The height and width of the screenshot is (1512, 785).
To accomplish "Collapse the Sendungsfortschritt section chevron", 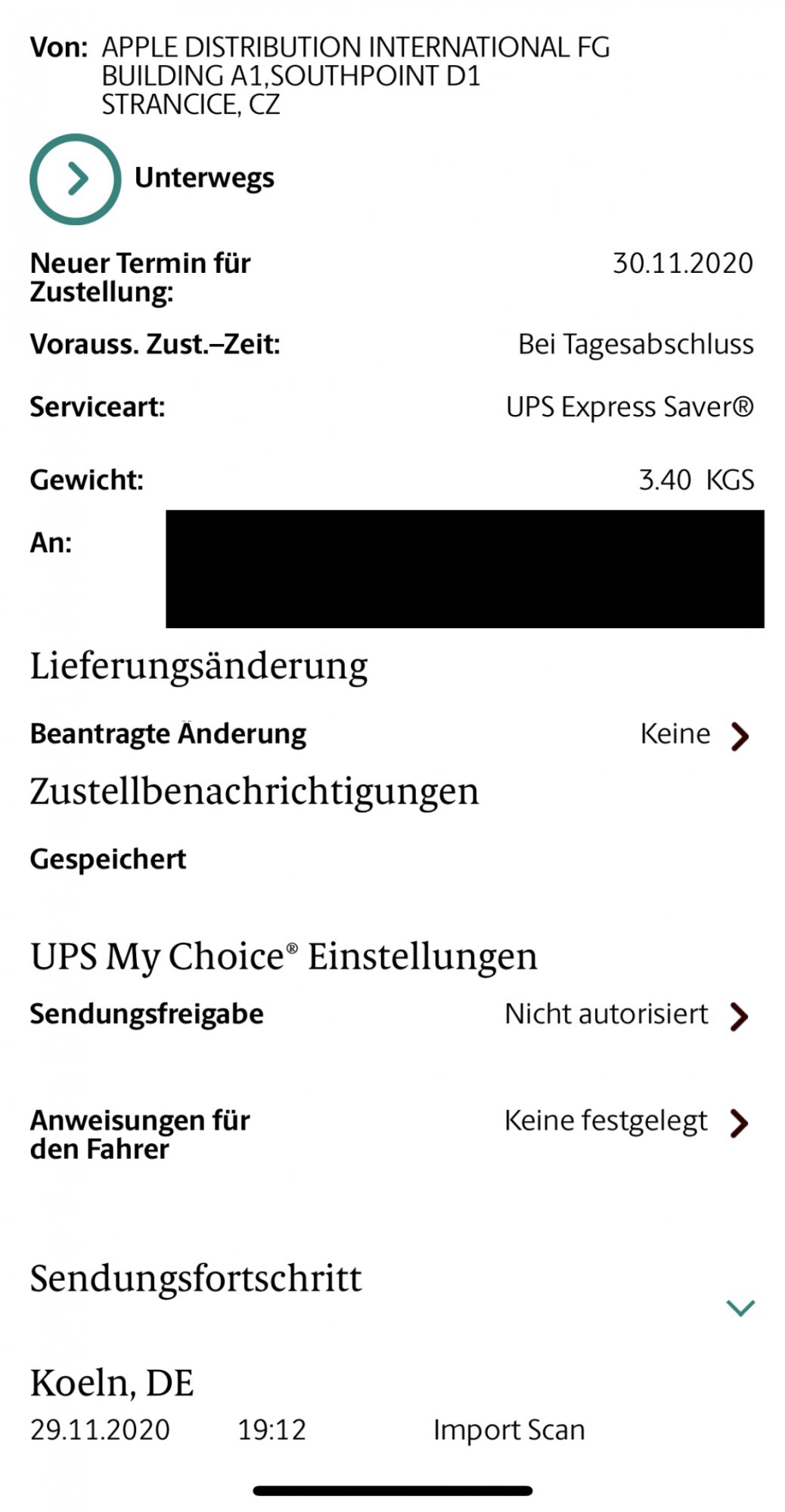I will coord(740,1308).
